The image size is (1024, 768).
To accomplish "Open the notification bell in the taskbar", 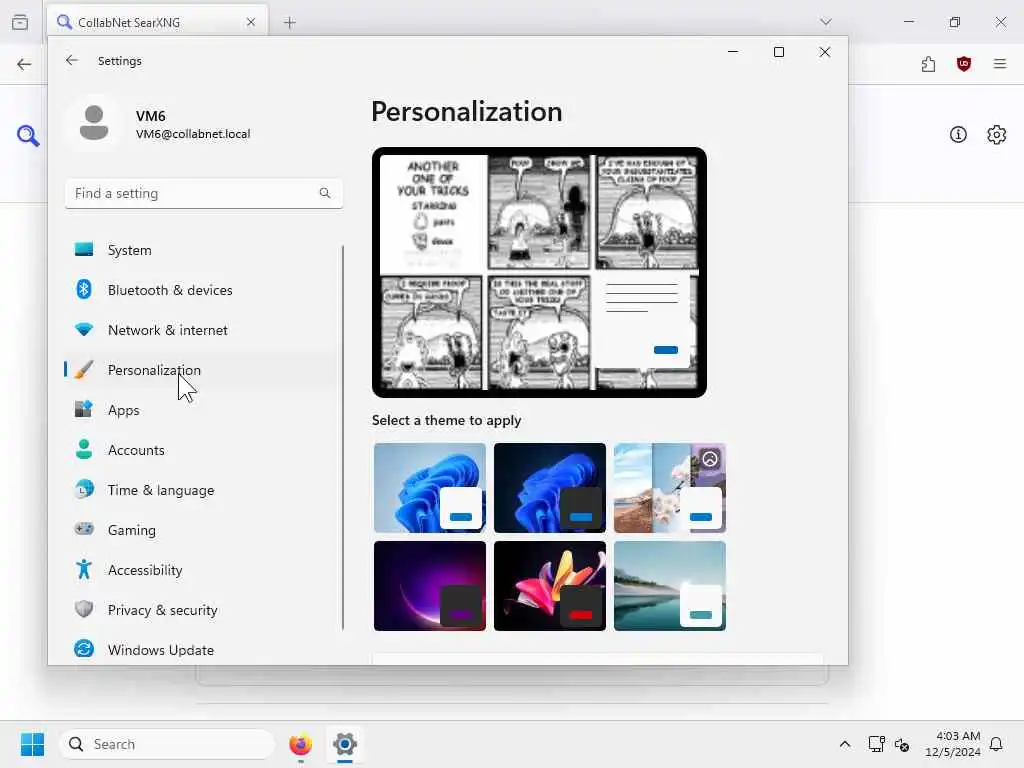I will (x=996, y=744).
